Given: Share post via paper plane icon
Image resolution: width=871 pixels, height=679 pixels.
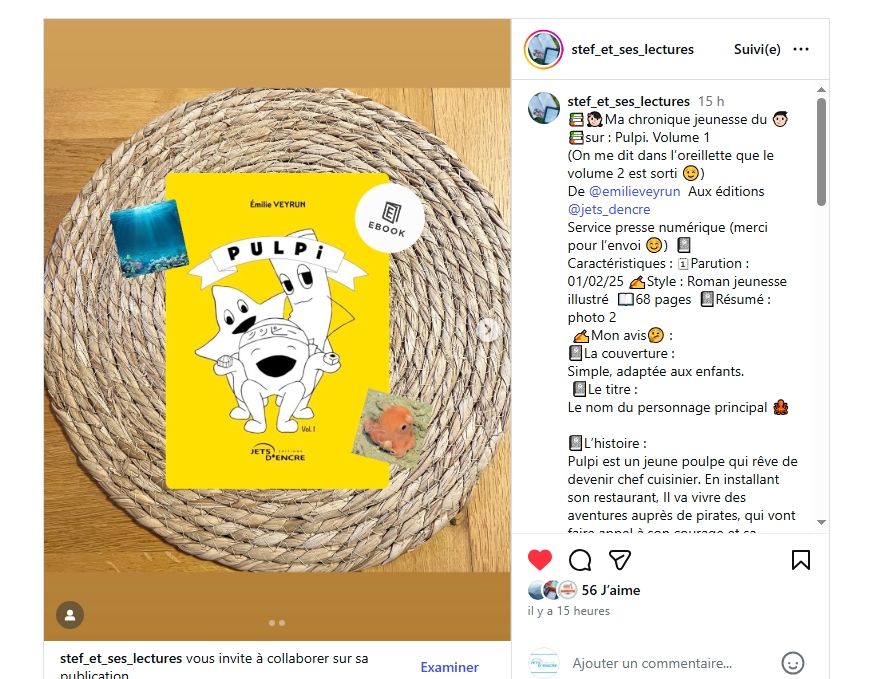Looking at the screenshot, I should [x=620, y=560].
